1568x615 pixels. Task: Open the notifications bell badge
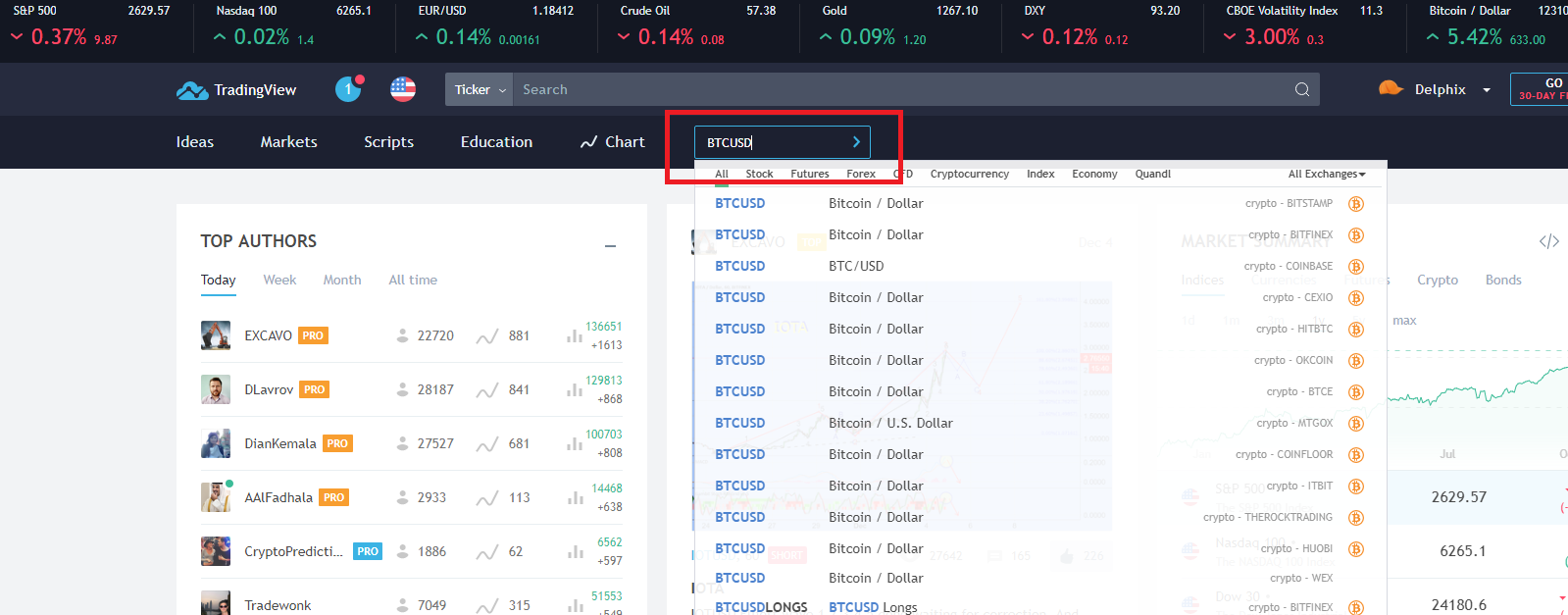[348, 89]
